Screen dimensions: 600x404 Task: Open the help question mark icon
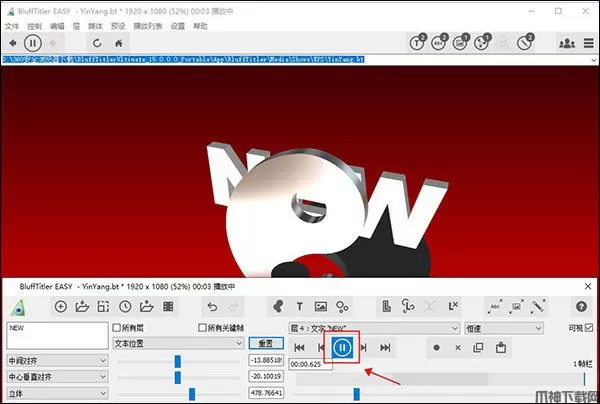pos(580,306)
